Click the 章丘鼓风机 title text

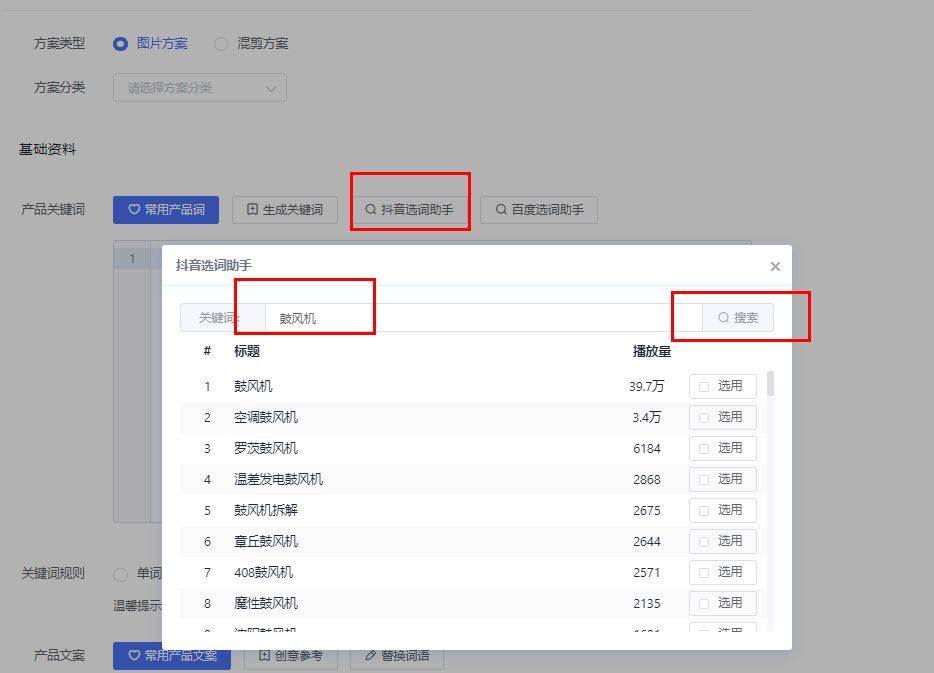(x=266, y=541)
